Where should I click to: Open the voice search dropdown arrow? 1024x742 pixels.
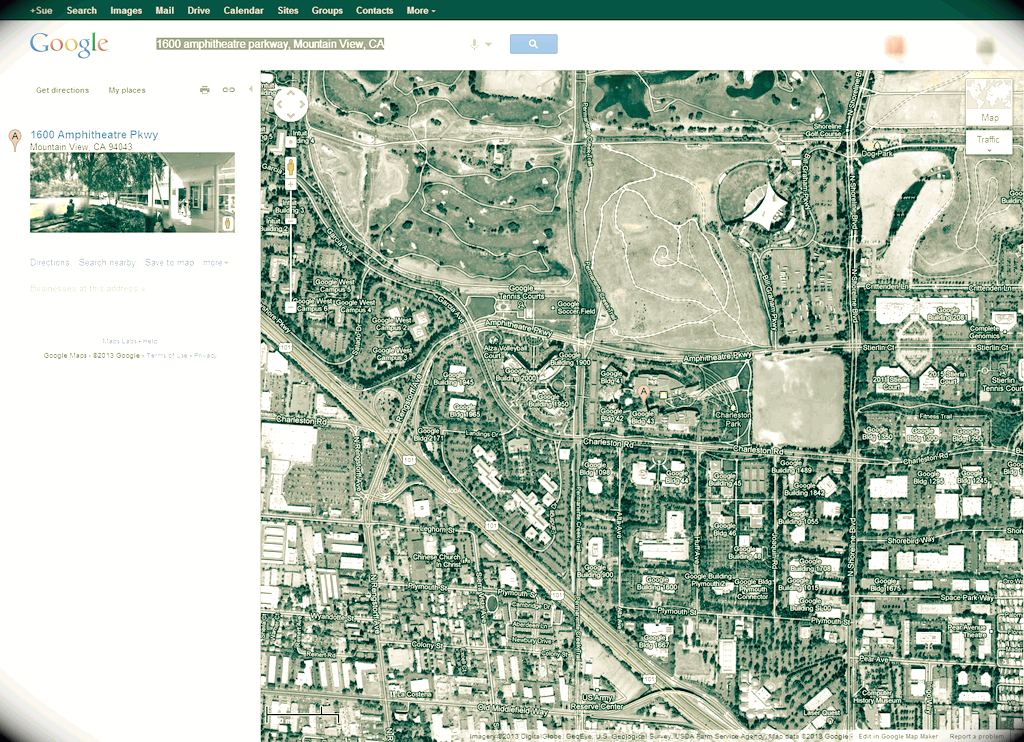click(488, 44)
